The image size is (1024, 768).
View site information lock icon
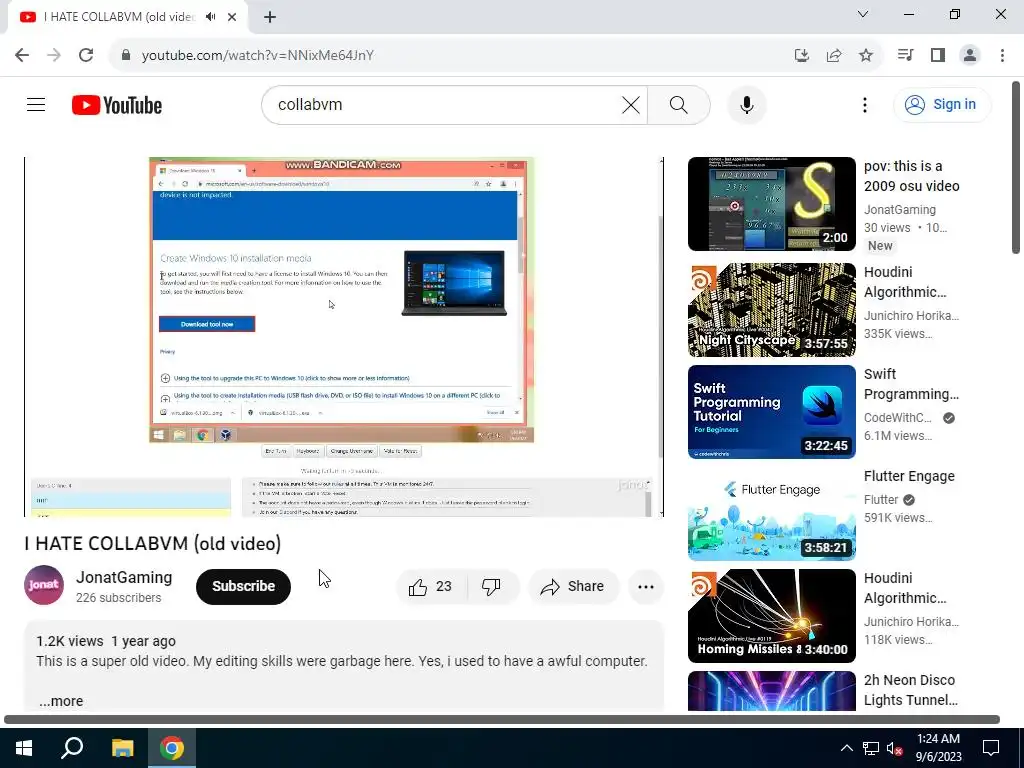(x=126, y=55)
